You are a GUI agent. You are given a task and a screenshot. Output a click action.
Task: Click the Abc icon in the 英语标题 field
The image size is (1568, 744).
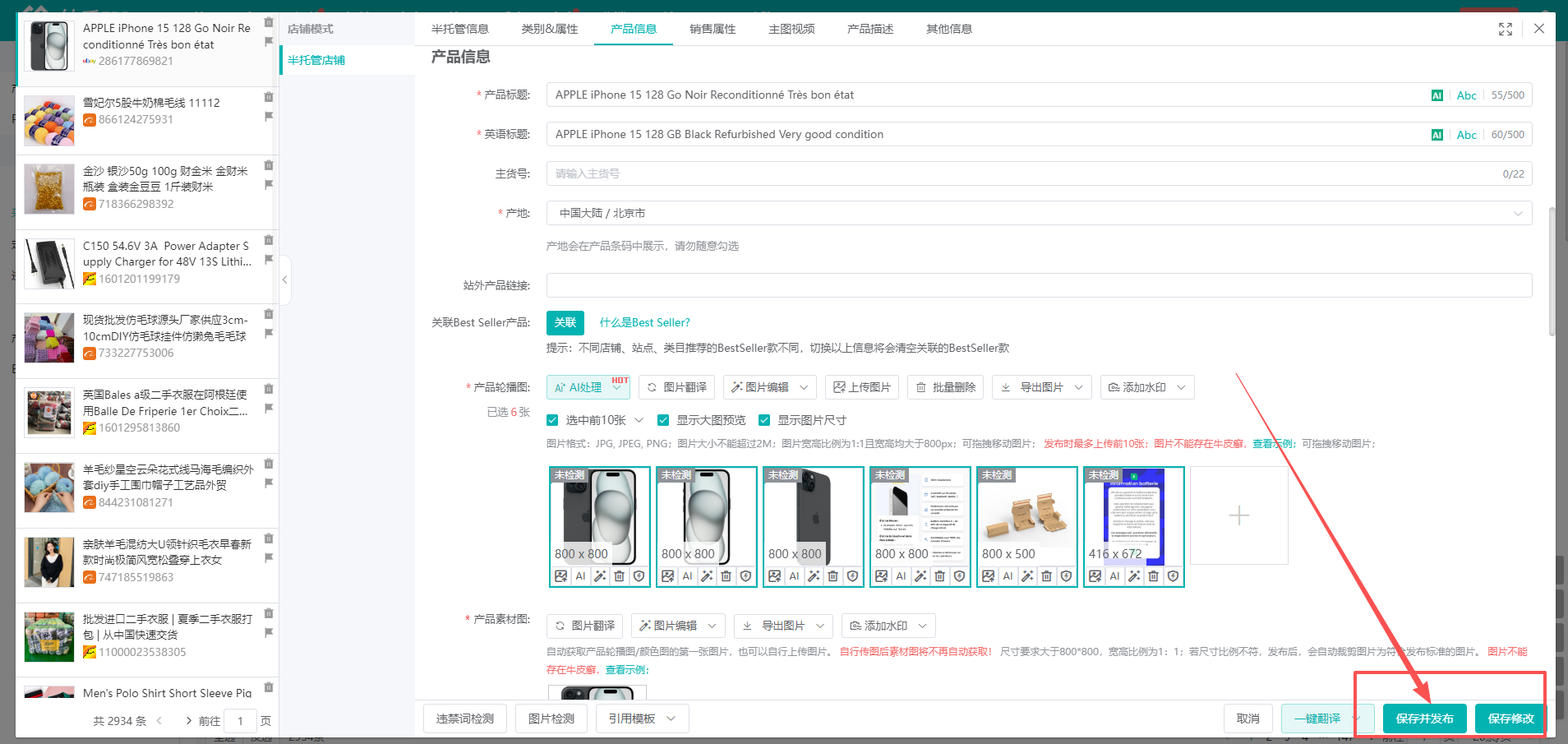click(1467, 135)
